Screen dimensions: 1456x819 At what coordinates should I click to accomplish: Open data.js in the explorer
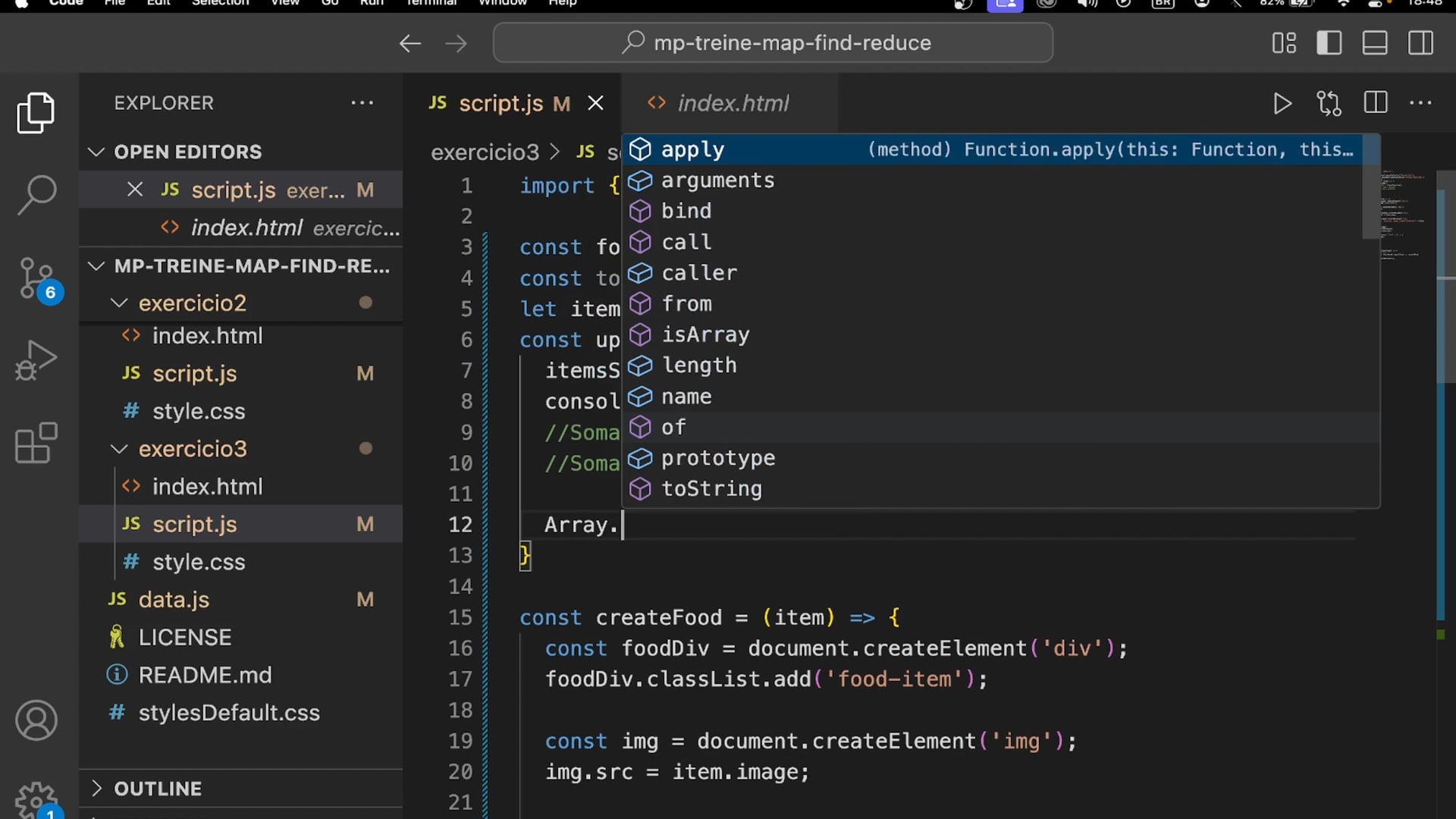(x=174, y=600)
